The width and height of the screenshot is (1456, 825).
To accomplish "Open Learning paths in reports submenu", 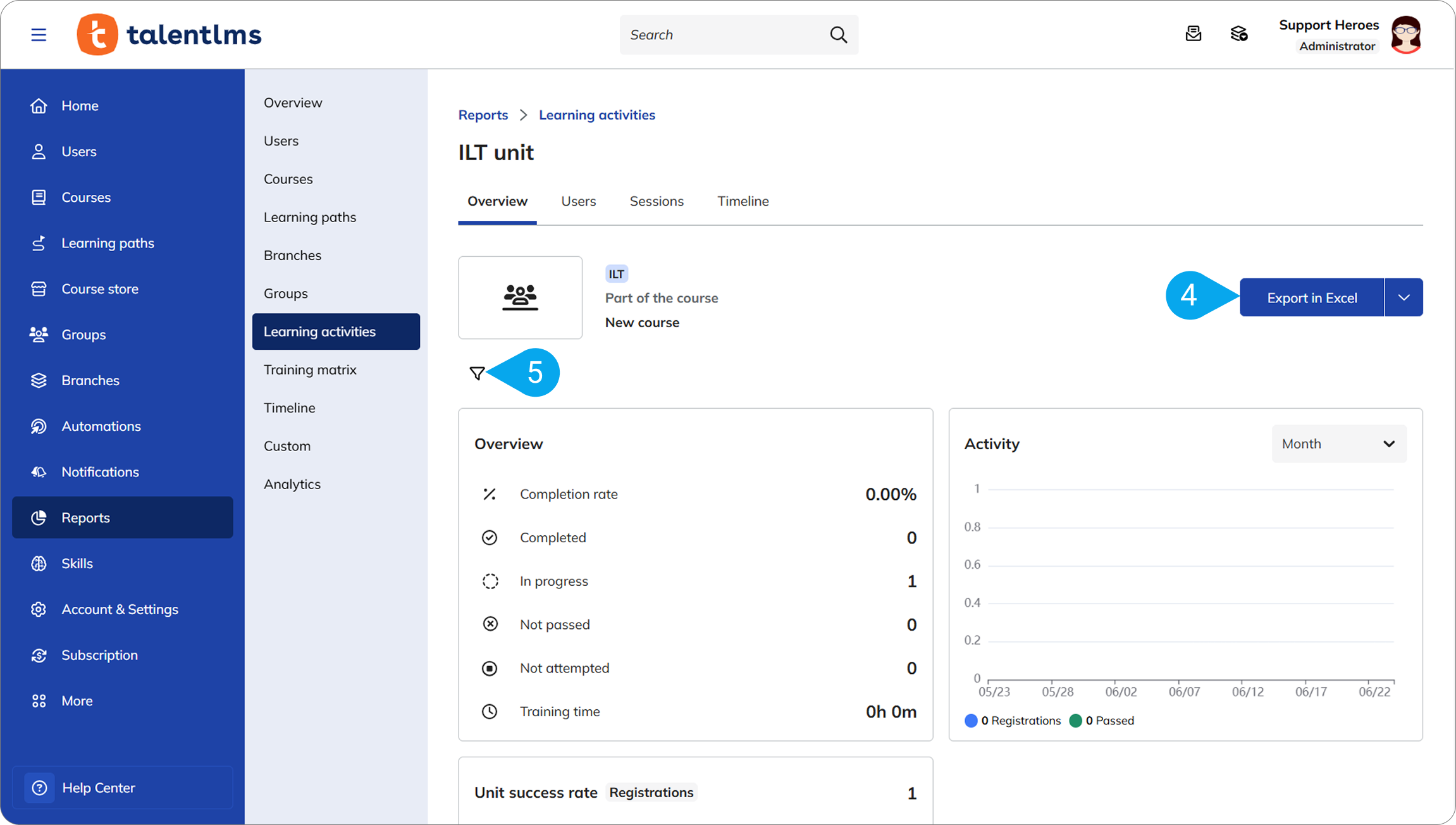I will [x=310, y=217].
